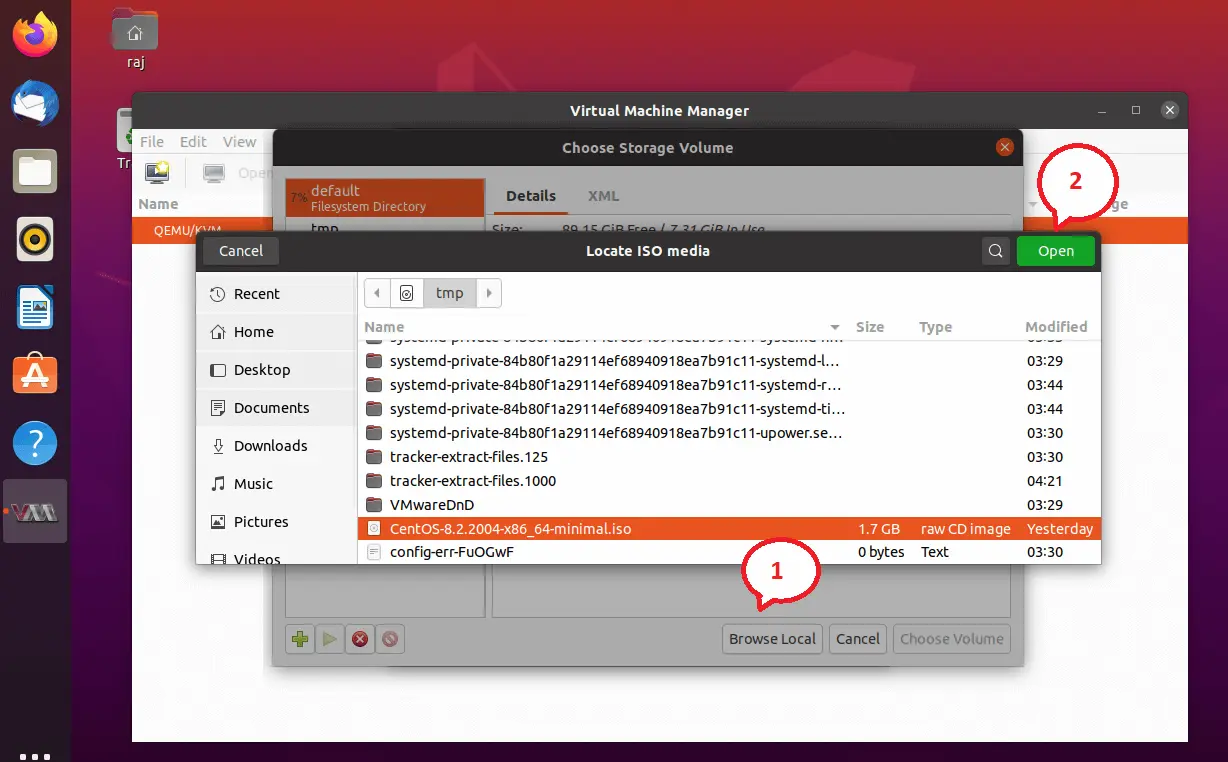Select Recent in the file dialog sidebar
This screenshot has height=762, width=1228.
[276, 294]
